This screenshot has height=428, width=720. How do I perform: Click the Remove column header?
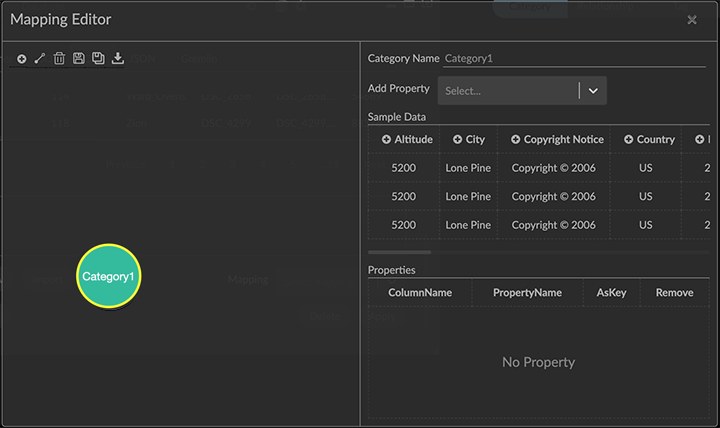pos(674,293)
